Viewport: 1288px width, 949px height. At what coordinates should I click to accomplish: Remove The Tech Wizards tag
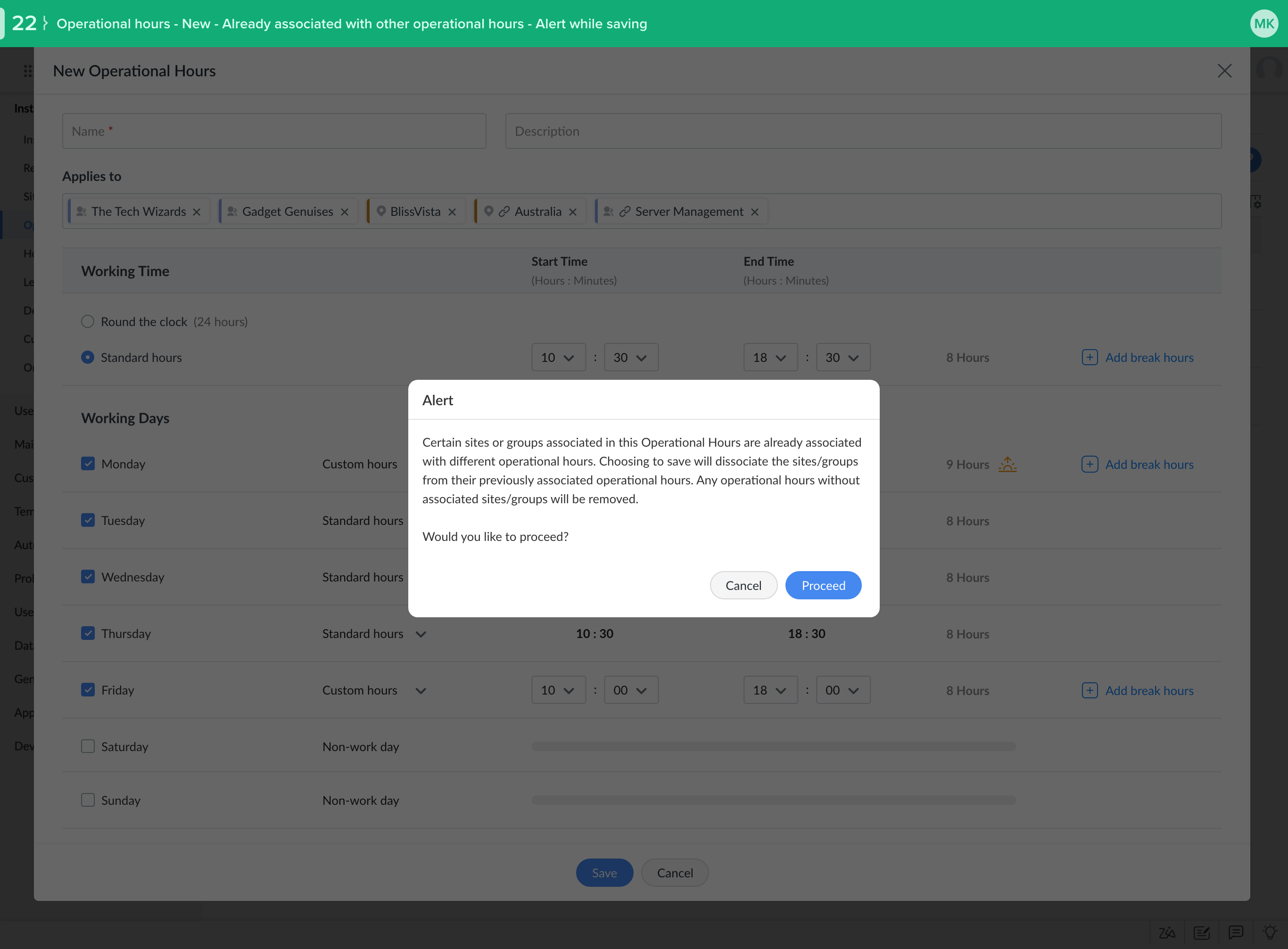(x=197, y=212)
